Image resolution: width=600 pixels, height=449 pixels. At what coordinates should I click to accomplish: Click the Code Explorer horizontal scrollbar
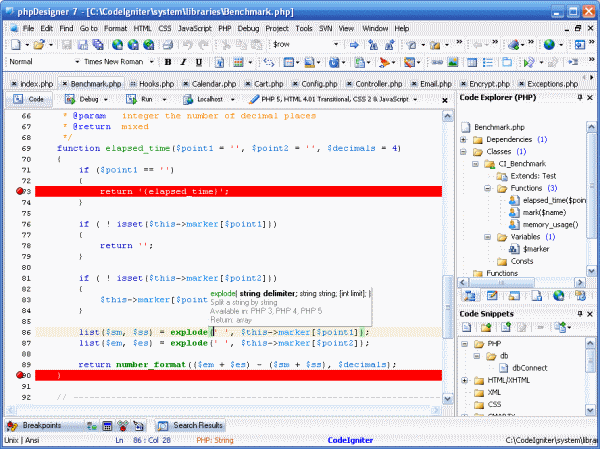point(501,283)
